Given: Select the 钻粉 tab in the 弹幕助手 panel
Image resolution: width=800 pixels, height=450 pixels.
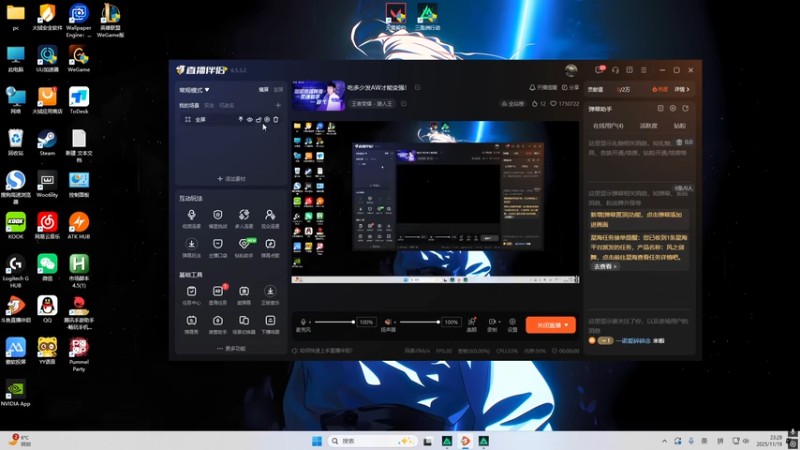Looking at the screenshot, I should [680, 126].
